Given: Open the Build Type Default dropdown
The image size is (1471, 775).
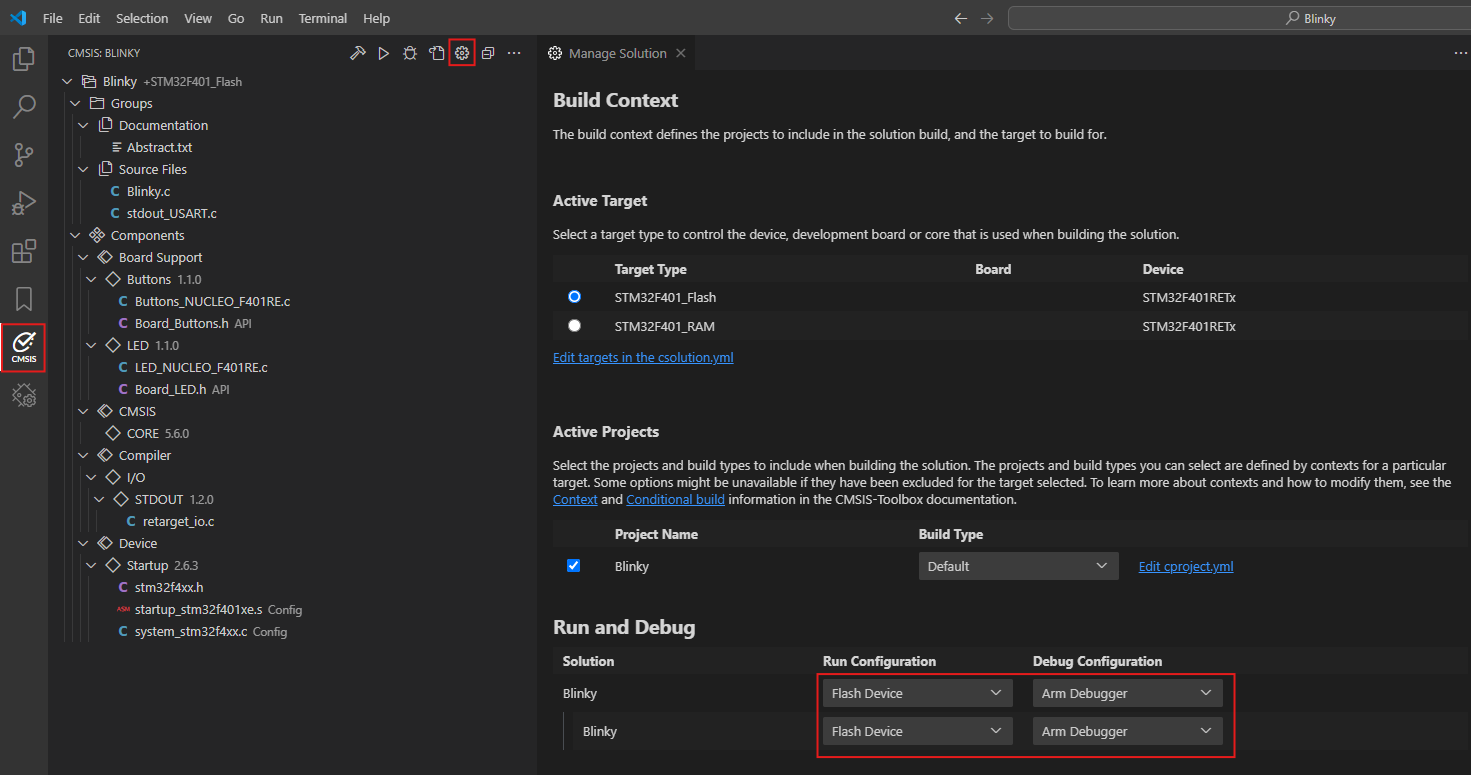Looking at the screenshot, I should 1017,566.
